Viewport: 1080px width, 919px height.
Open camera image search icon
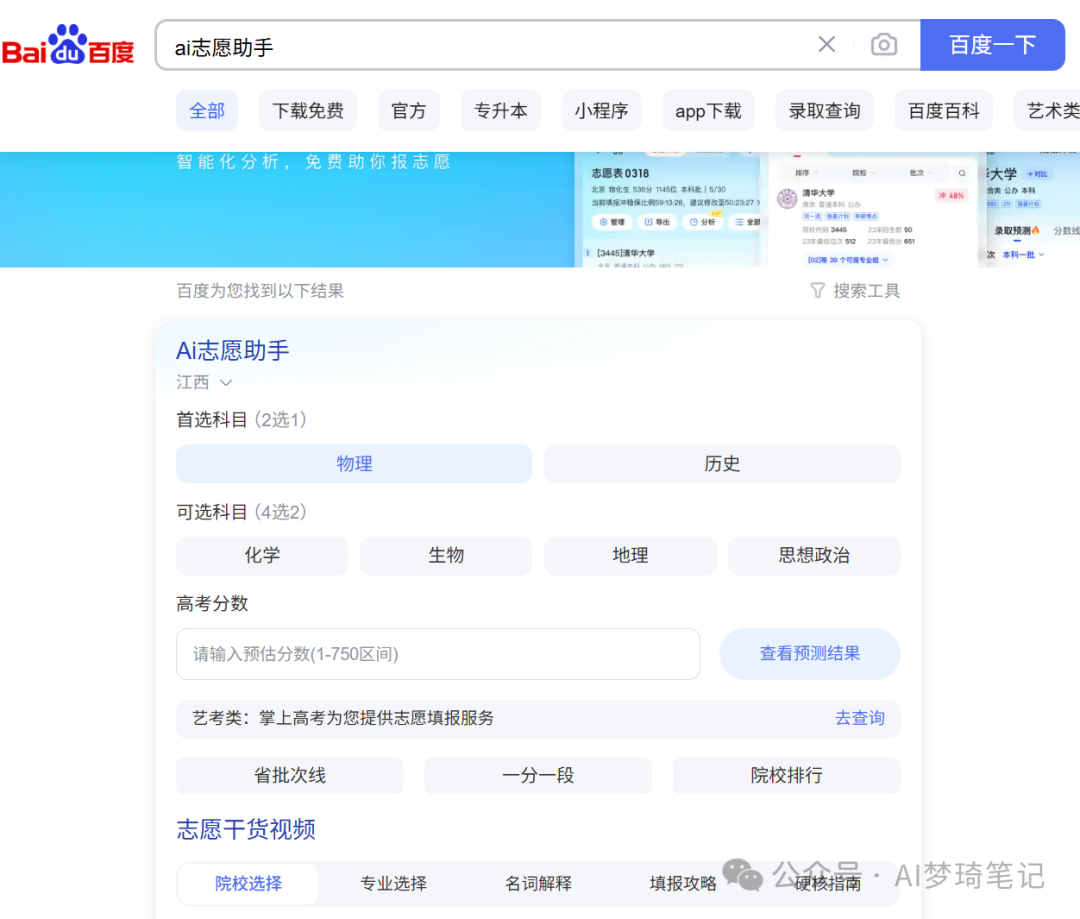click(884, 45)
